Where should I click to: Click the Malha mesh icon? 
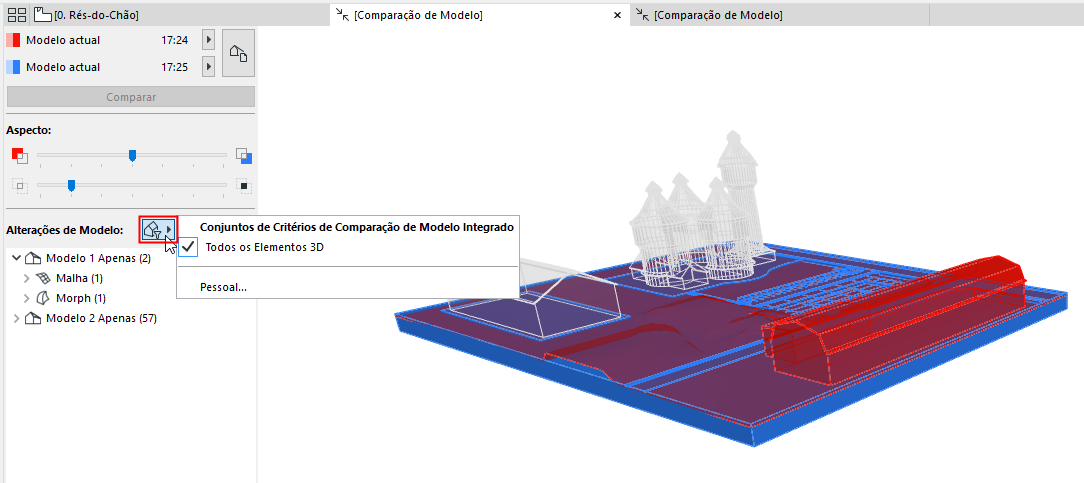click(x=43, y=278)
